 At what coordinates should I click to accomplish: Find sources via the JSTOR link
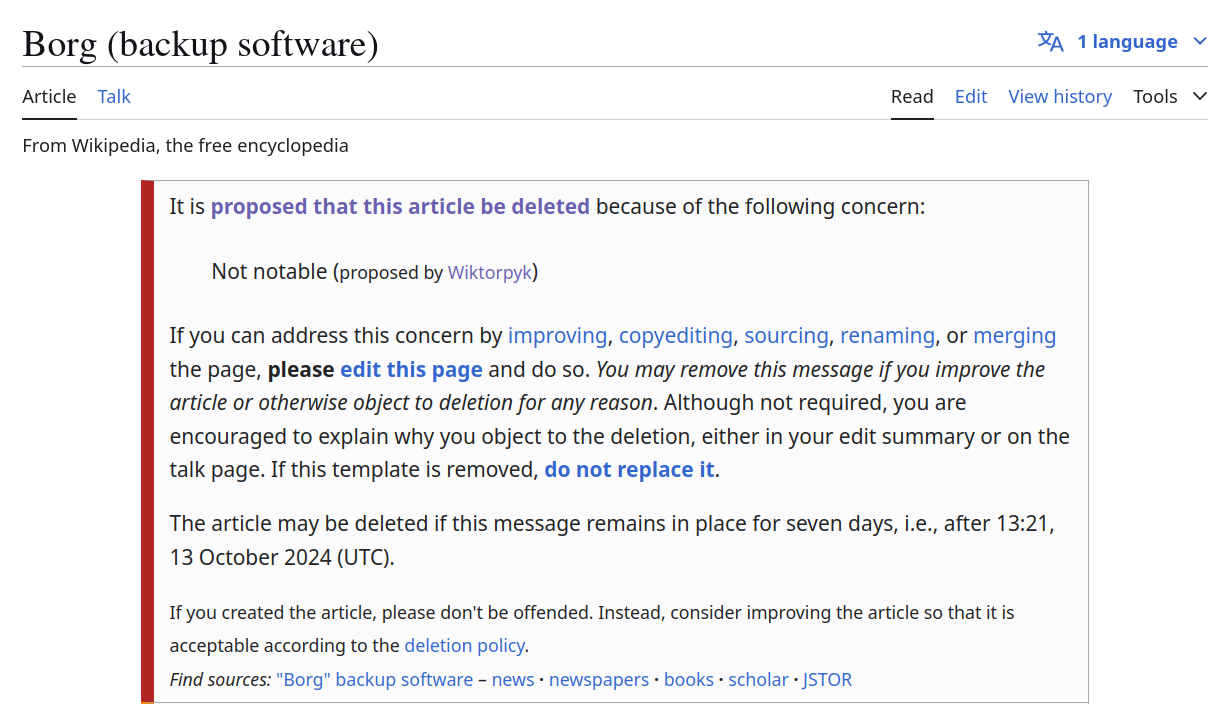coord(827,680)
